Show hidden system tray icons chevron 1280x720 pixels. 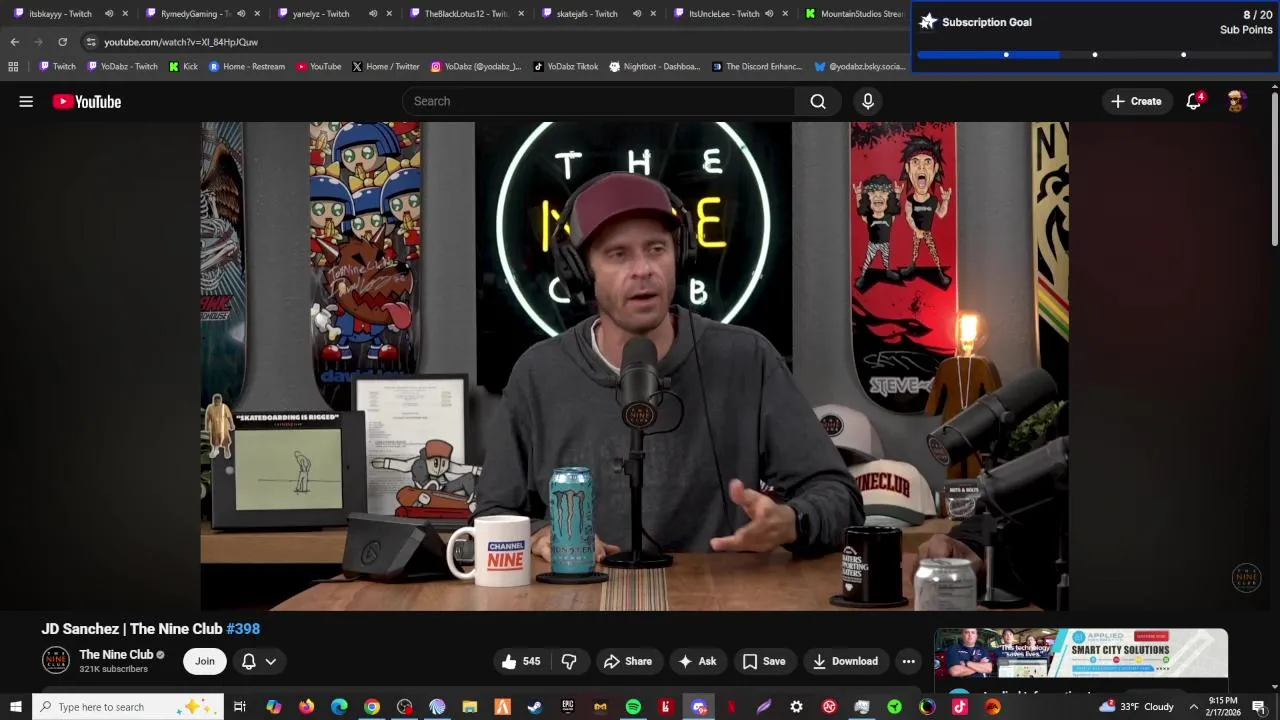[x=1193, y=707]
